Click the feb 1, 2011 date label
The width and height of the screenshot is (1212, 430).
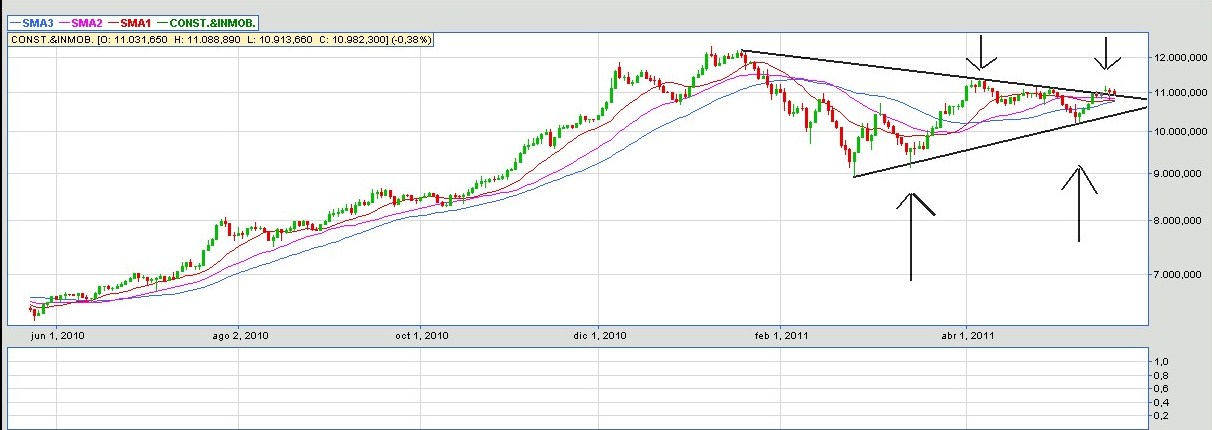(780, 335)
